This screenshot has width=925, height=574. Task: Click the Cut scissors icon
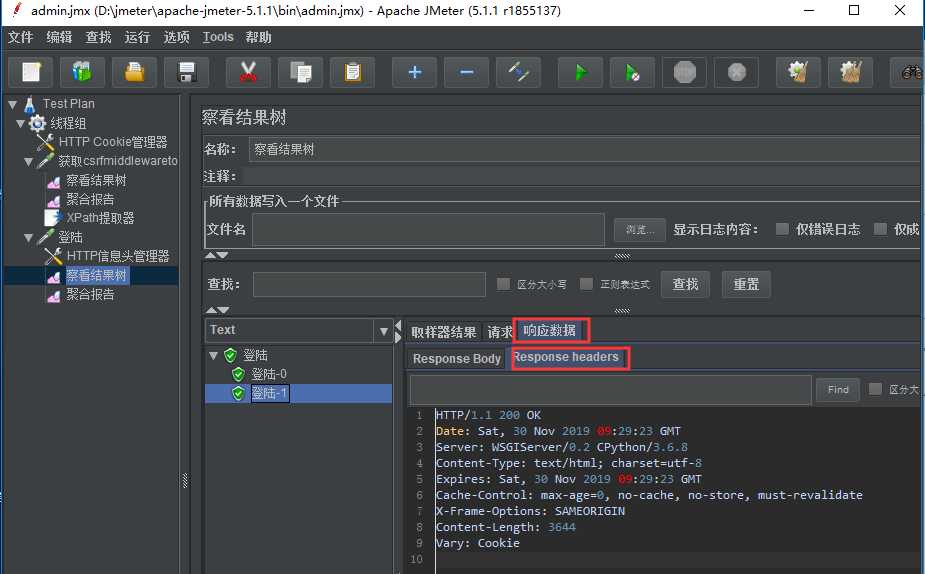pos(248,73)
